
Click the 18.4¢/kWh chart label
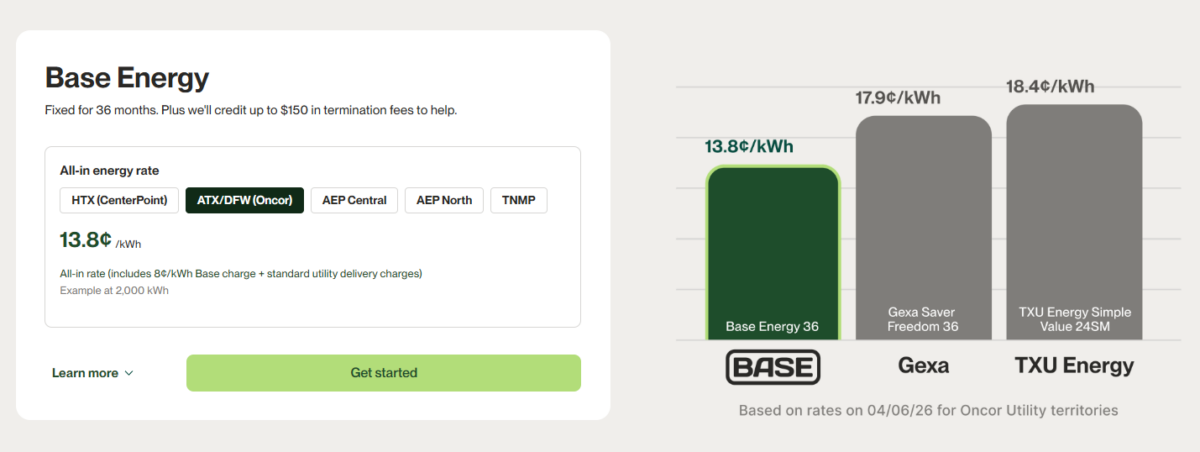[1050, 87]
